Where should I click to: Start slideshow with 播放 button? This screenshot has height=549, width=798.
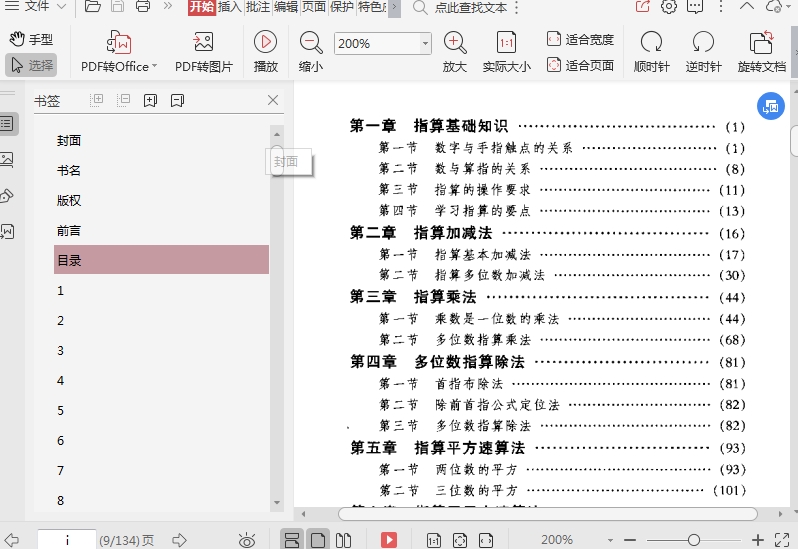(266, 51)
